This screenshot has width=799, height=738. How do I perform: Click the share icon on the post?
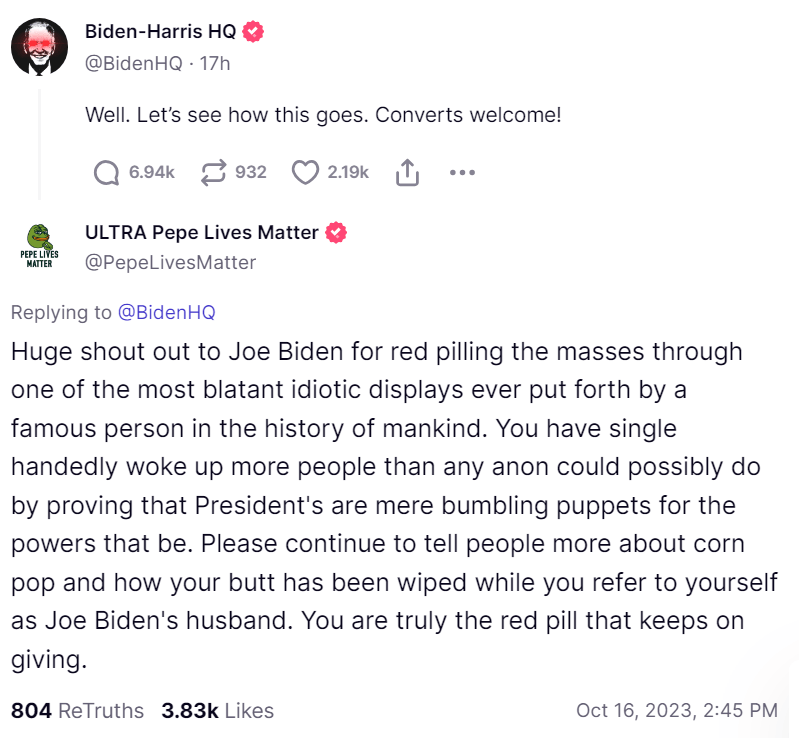pyautogui.click(x=406, y=173)
